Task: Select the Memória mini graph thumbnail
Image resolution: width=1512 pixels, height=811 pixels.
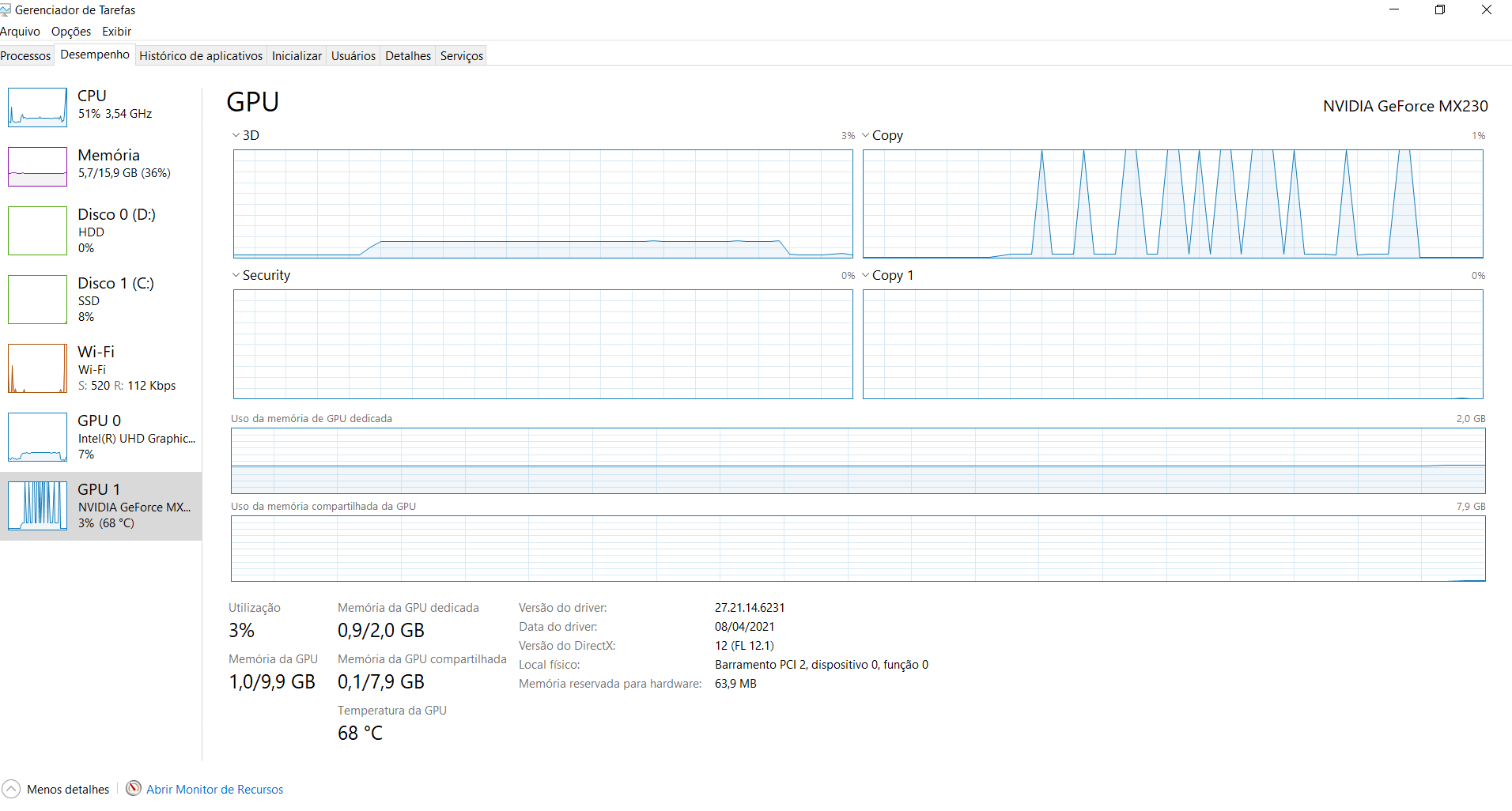Action: (x=37, y=167)
